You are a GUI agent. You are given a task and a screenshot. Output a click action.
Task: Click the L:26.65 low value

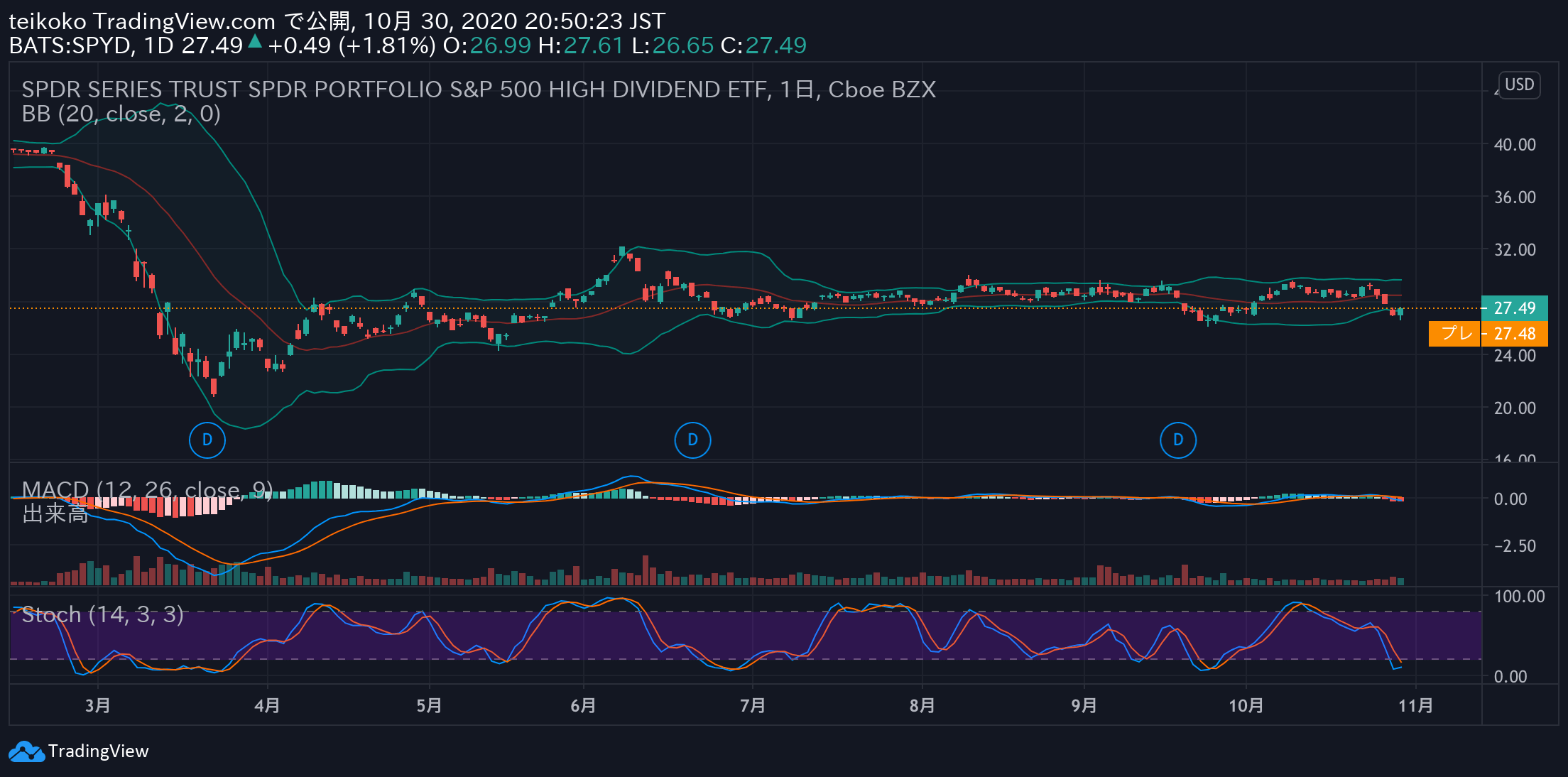(673, 45)
